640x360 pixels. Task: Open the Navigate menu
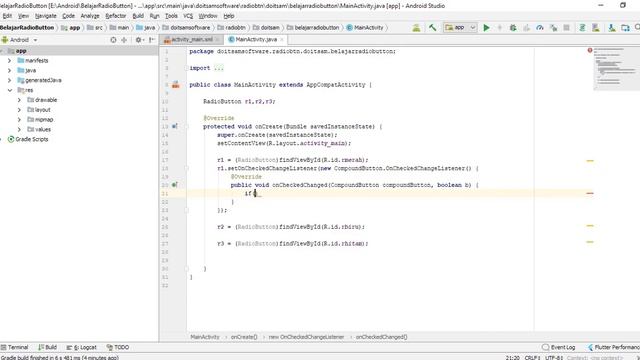click(x=45, y=16)
